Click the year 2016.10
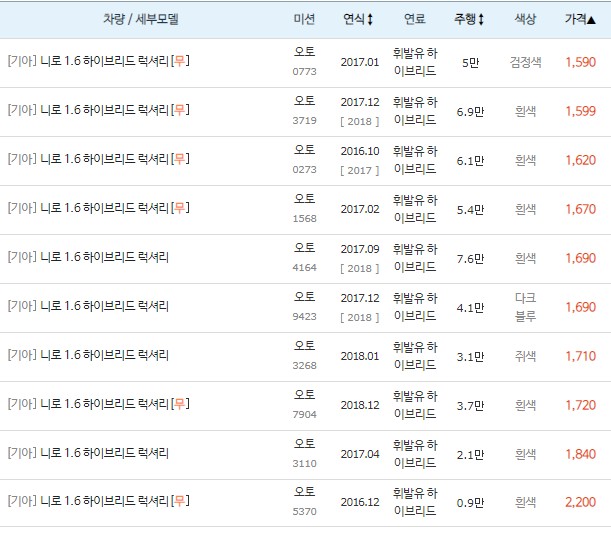This screenshot has width=611, height=535. [360, 151]
